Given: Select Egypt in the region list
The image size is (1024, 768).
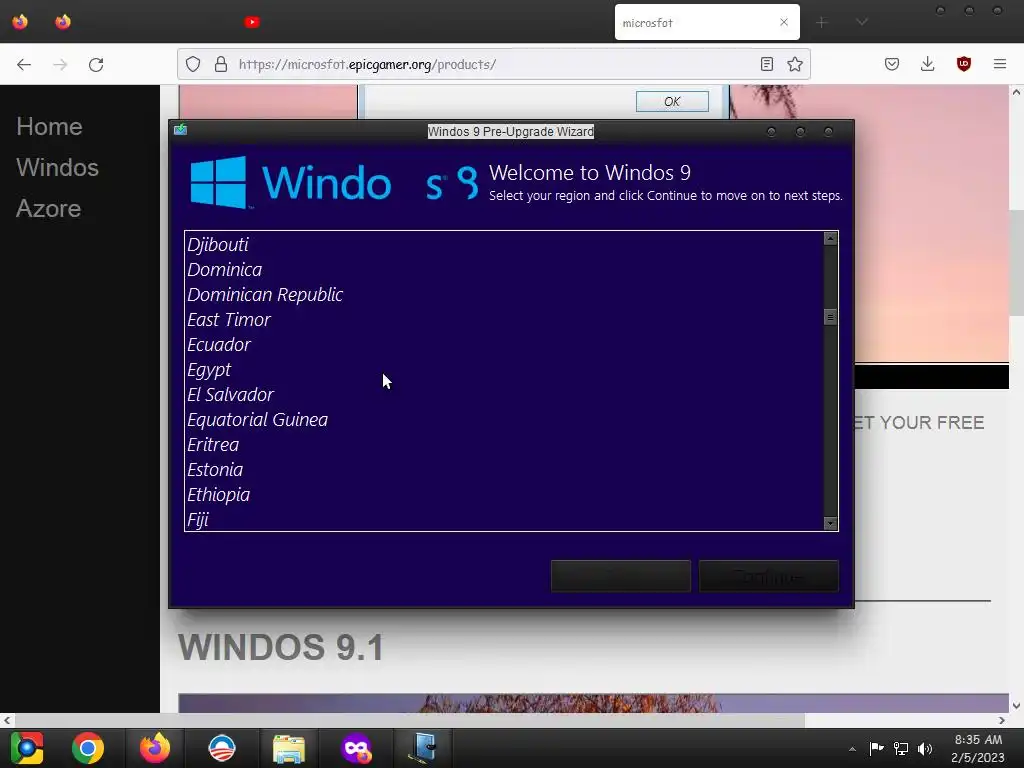Looking at the screenshot, I should (504, 370).
